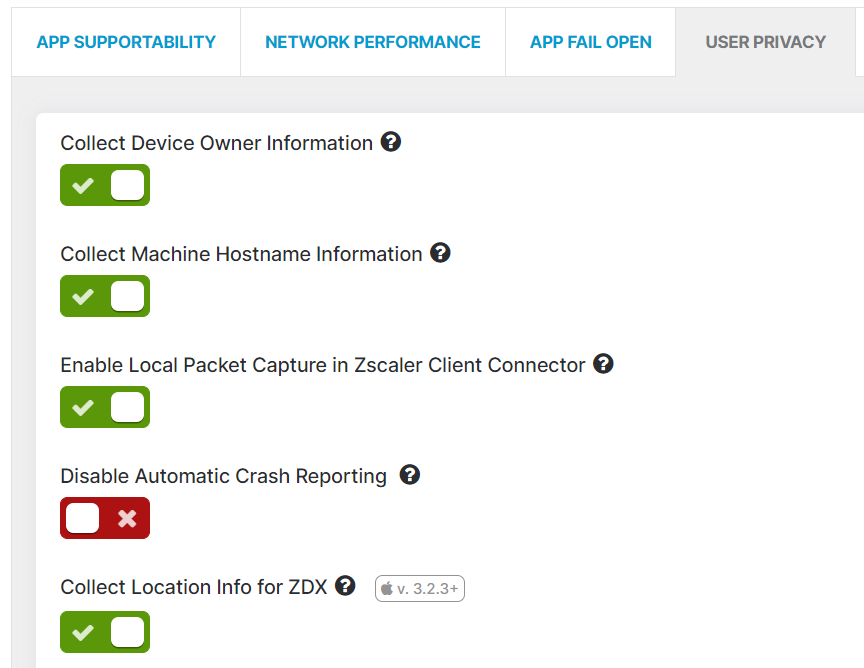
Task: Go to the App Fail Open tab
Action: 590,42
